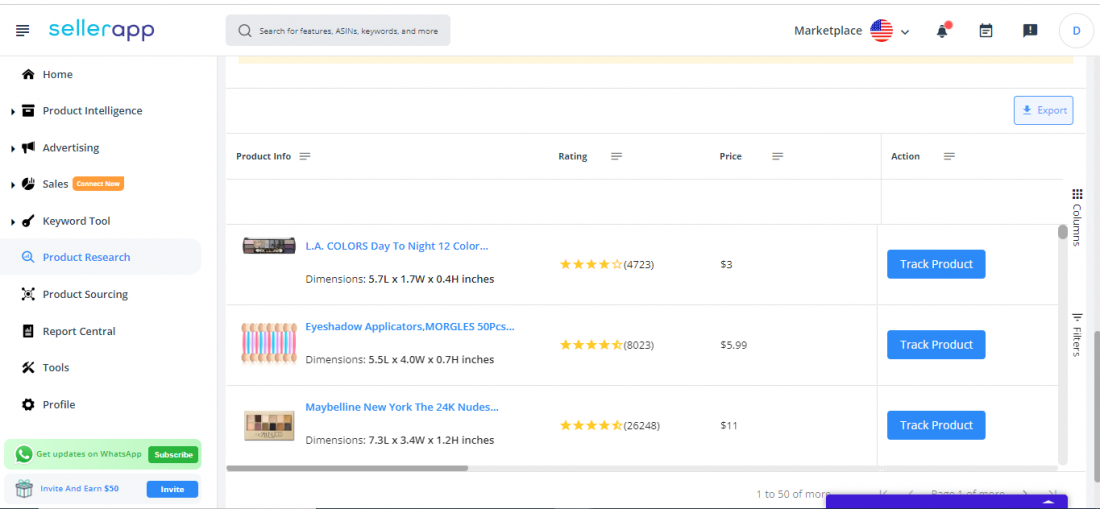Click the $5.99 price cell
Image resolution: width=1100 pixels, height=509 pixels.
click(734, 345)
